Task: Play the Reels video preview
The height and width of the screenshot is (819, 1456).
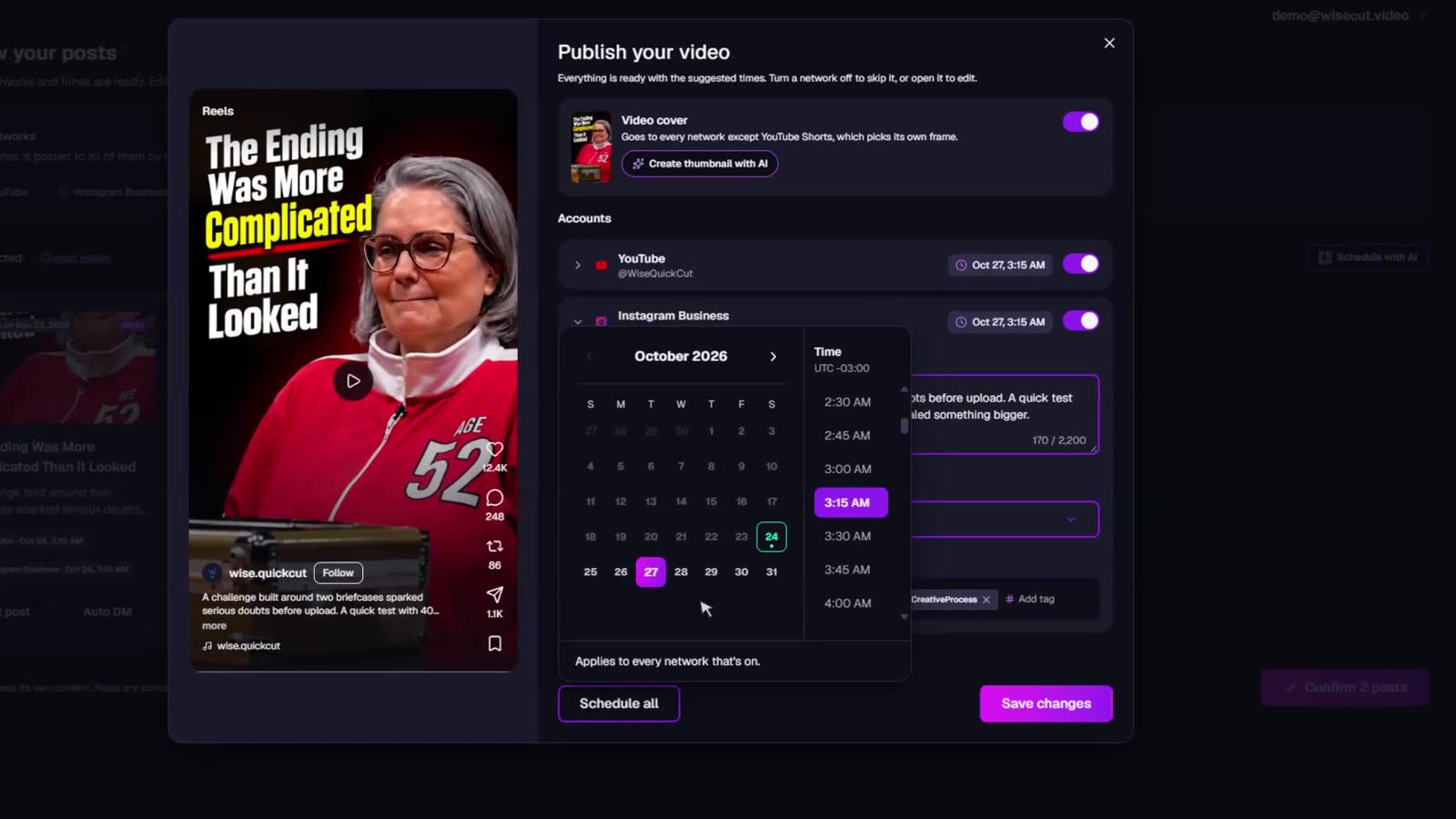Action: (353, 381)
